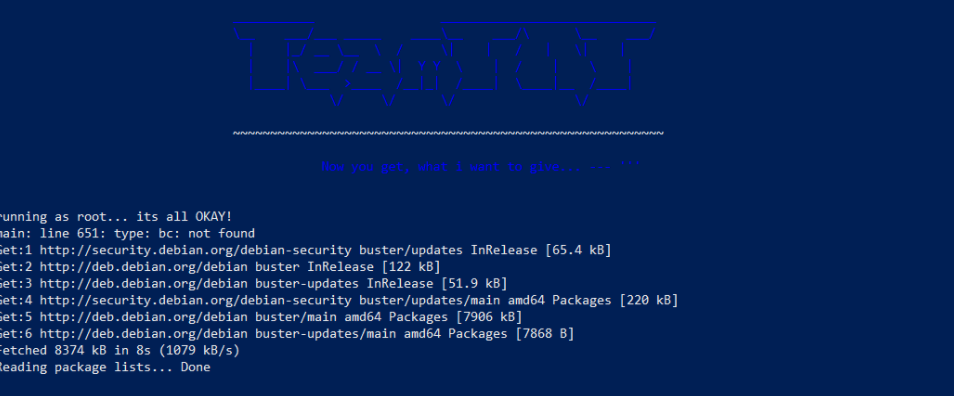The height and width of the screenshot is (396, 954).
Task: Open the deb.debian.org URL on the Get:6 line
Action: (144, 333)
